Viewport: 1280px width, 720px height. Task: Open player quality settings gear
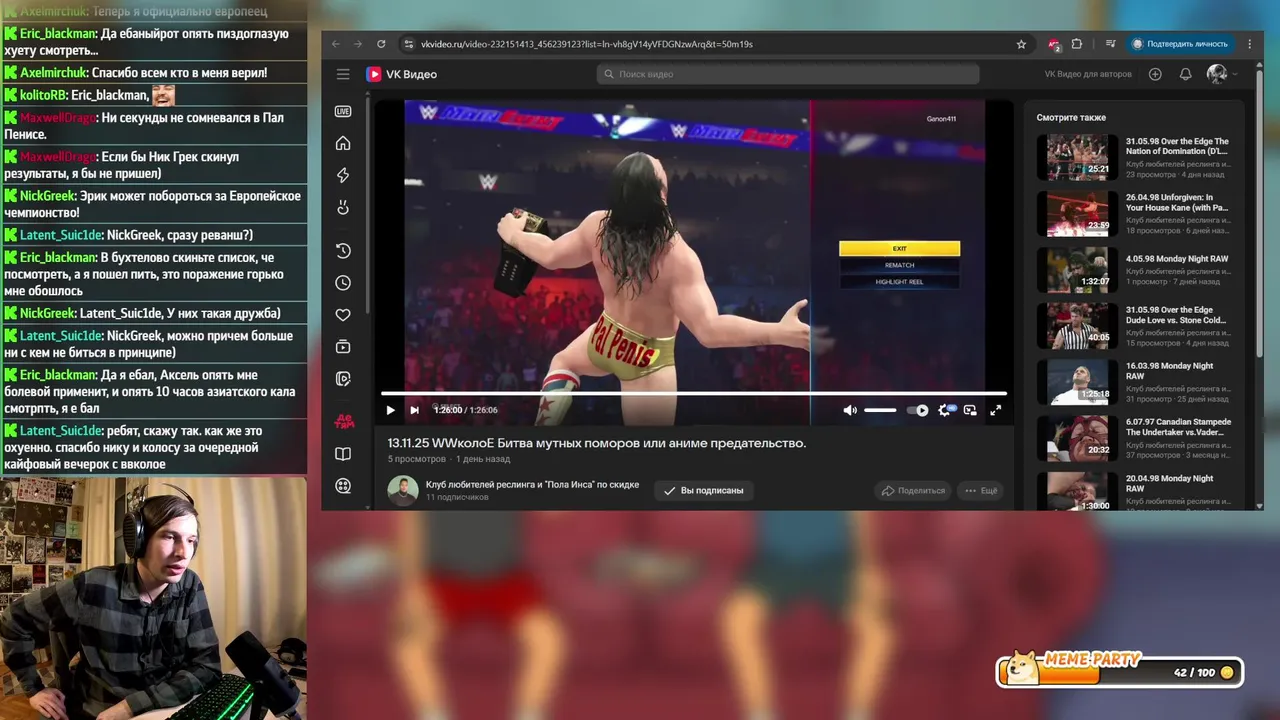pyautogui.click(x=944, y=410)
